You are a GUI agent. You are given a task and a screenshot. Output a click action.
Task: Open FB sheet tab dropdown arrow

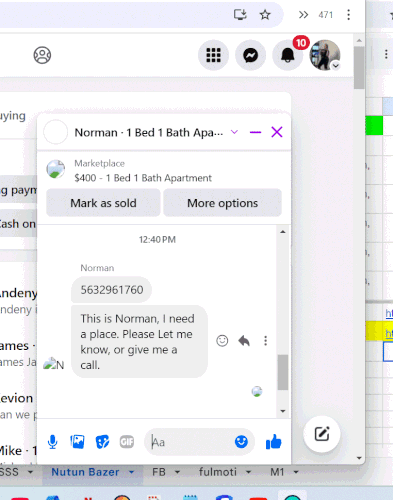click(x=177, y=472)
